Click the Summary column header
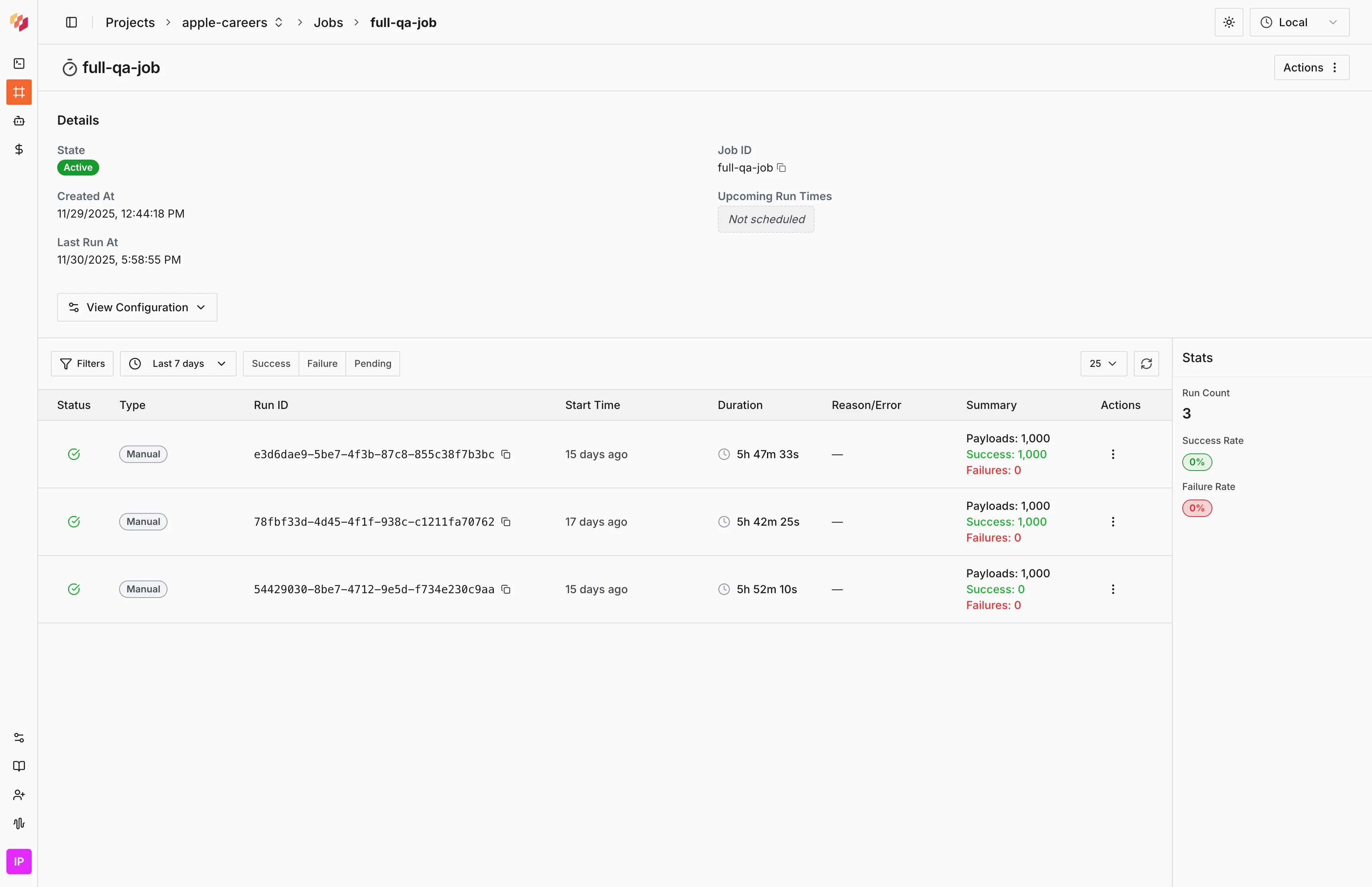This screenshot has width=1372, height=887. tap(991, 405)
